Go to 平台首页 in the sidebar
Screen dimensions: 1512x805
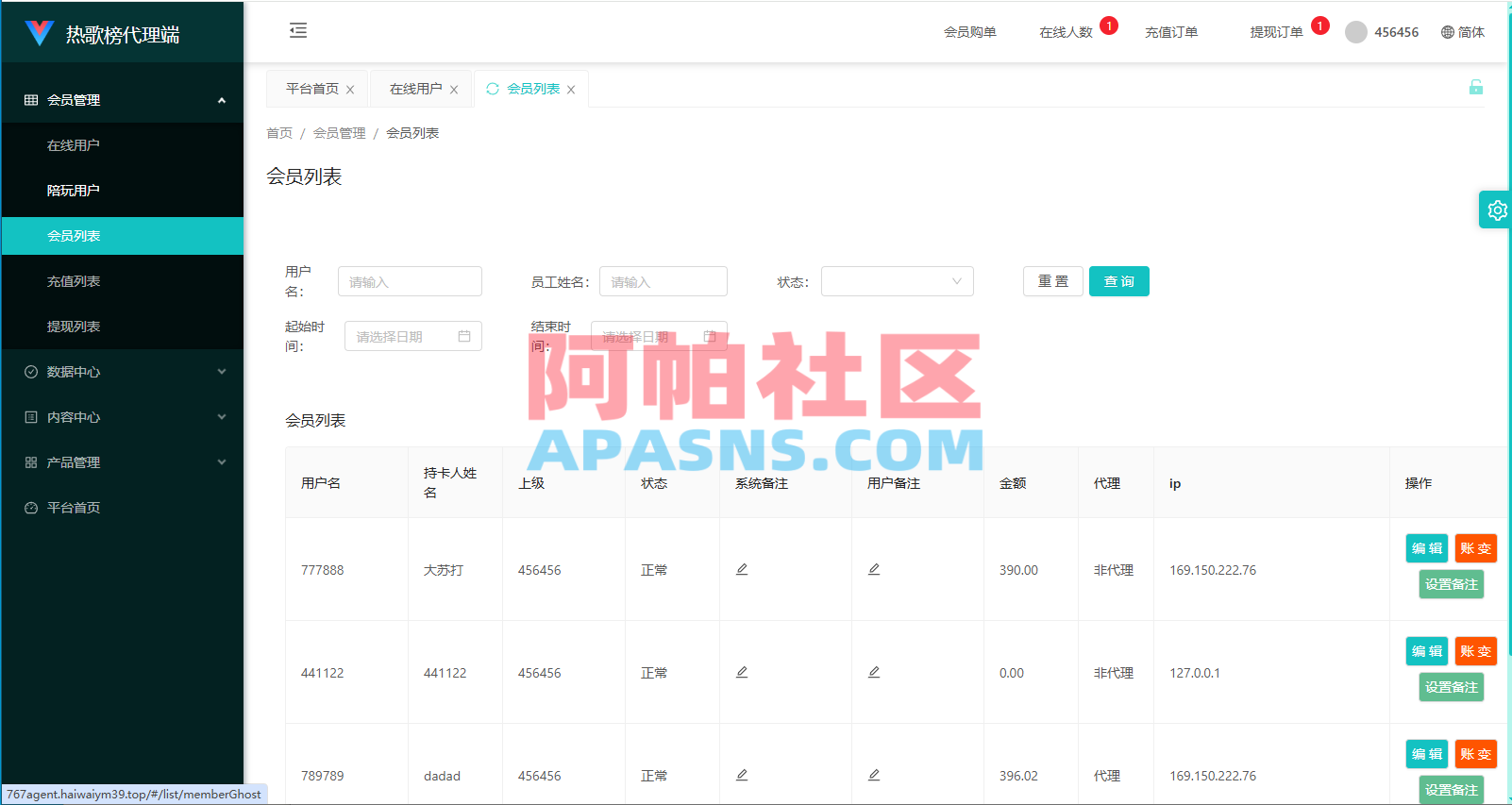click(123, 508)
